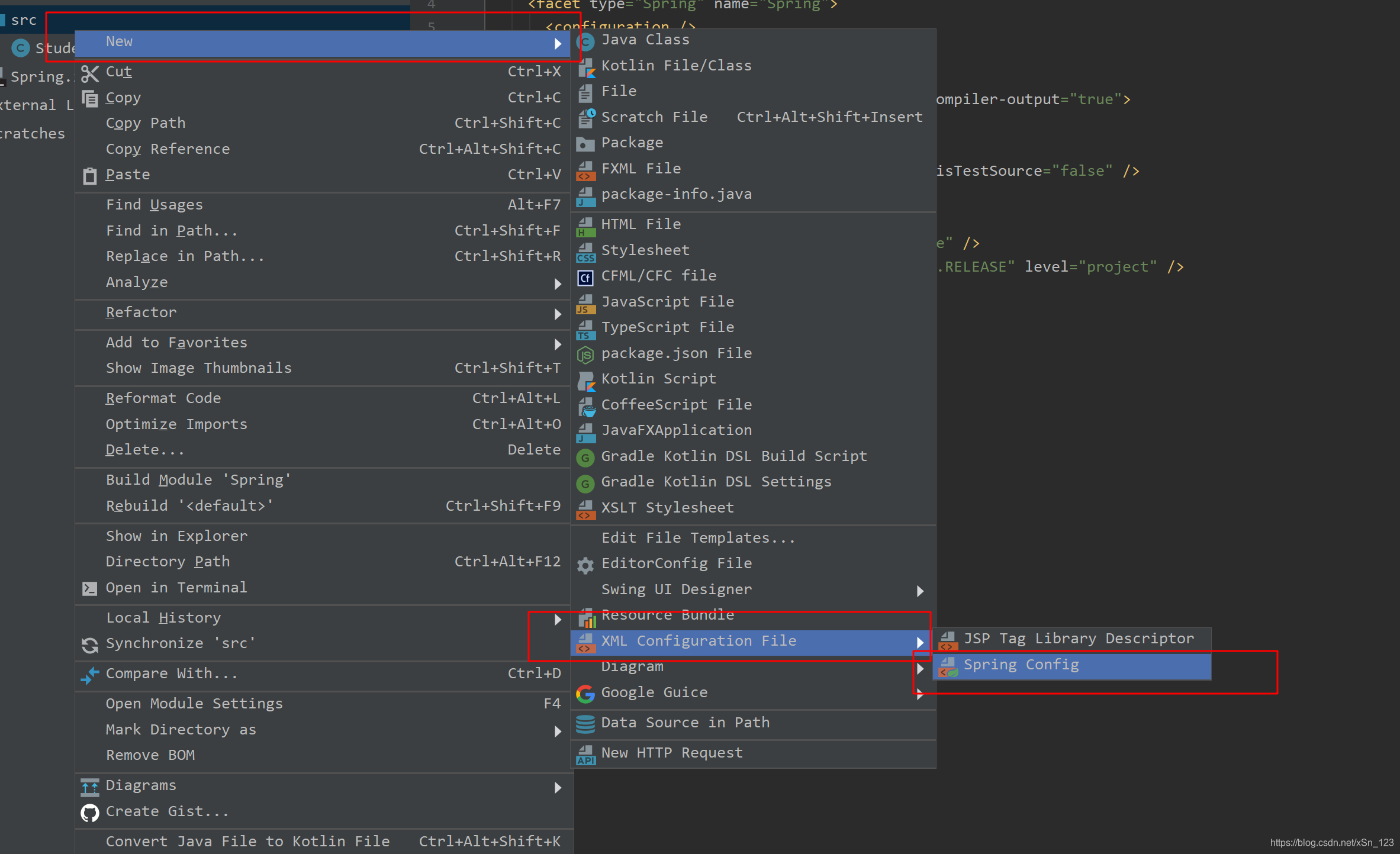
Task: Expand the Refactor submenu arrow
Action: click(x=558, y=314)
